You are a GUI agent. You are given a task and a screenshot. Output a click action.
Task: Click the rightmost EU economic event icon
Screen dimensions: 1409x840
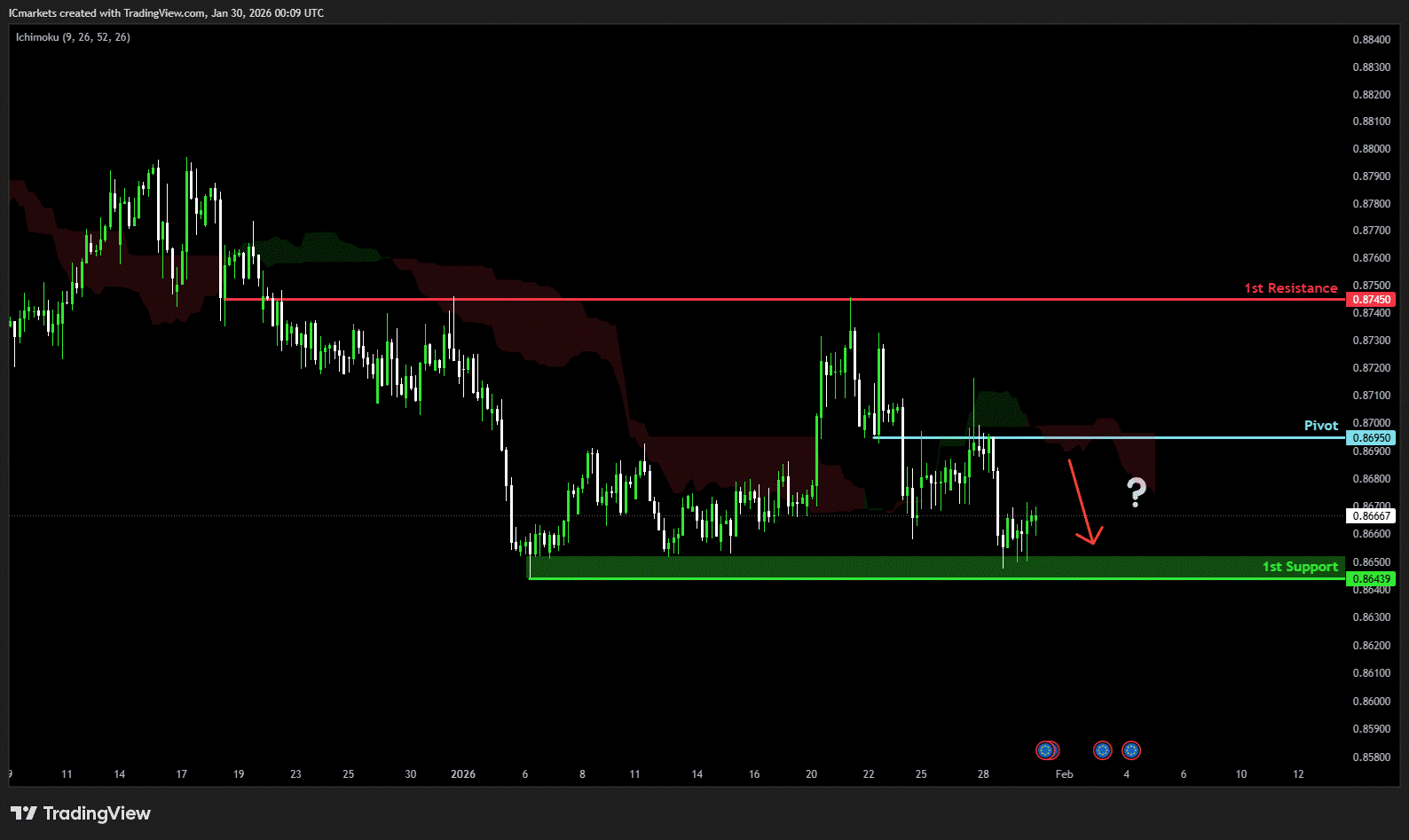1131,750
